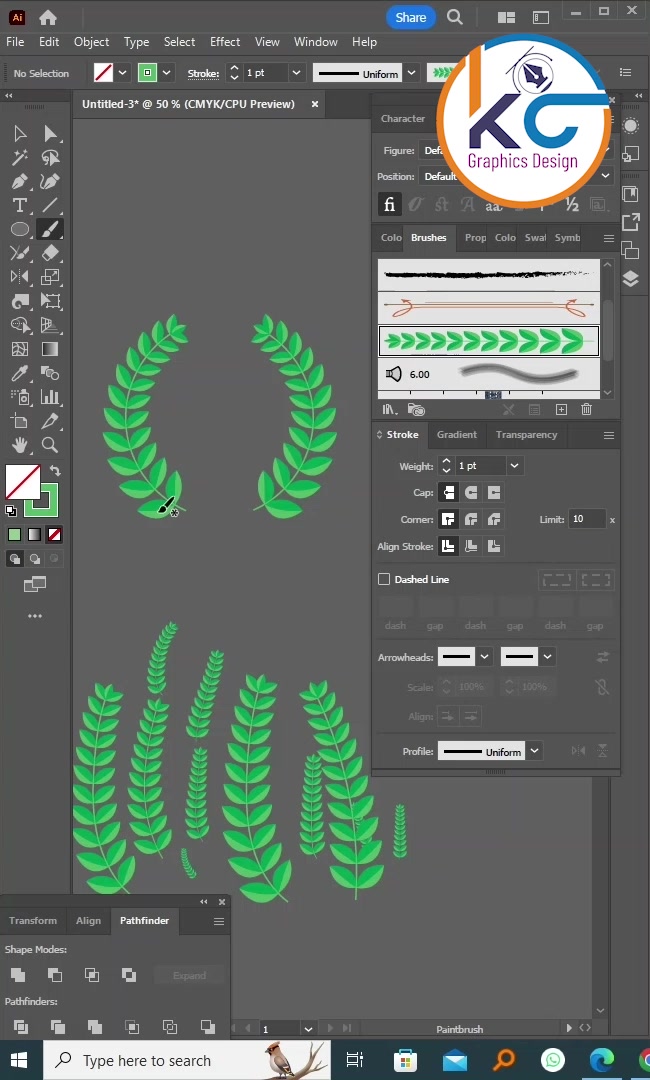The height and width of the screenshot is (1080, 650).
Task: Select the Hand tool
Action: click(20, 445)
